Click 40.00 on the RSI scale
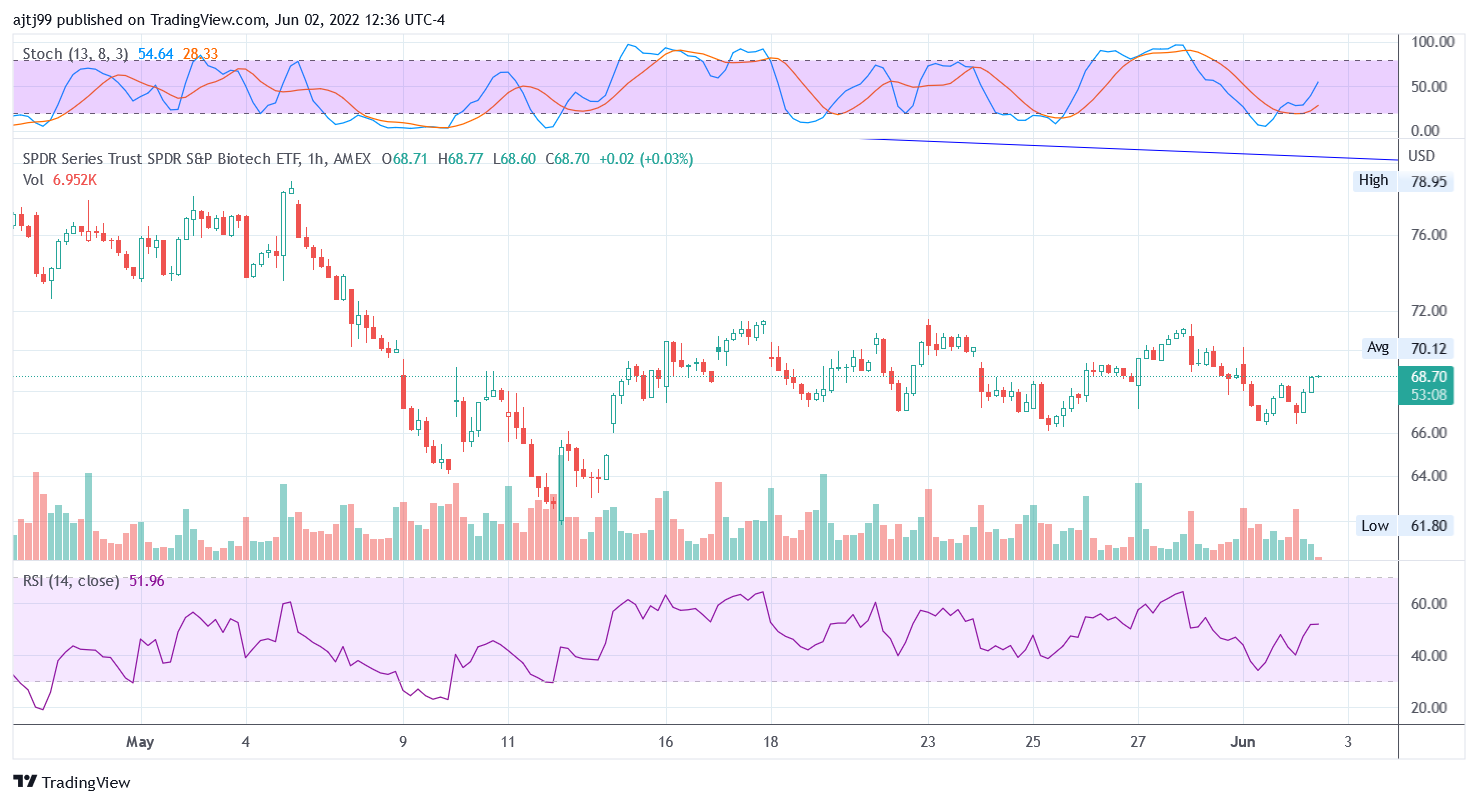The width and height of the screenshot is (1478, 803). [x=1430, y=656]
